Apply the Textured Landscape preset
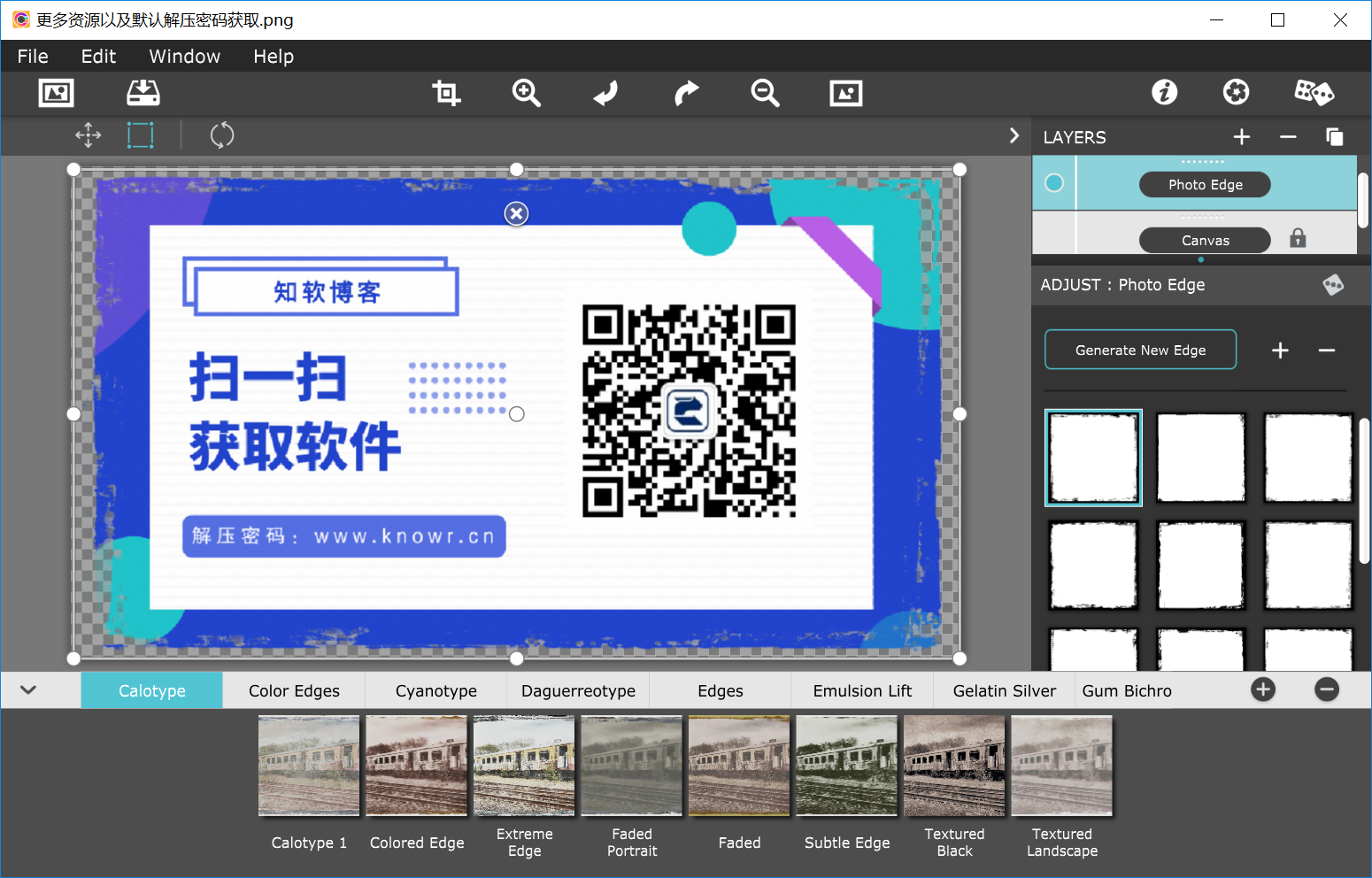Image resolution: width=1372 pixels, height=878 pixels. [1062, 766]
